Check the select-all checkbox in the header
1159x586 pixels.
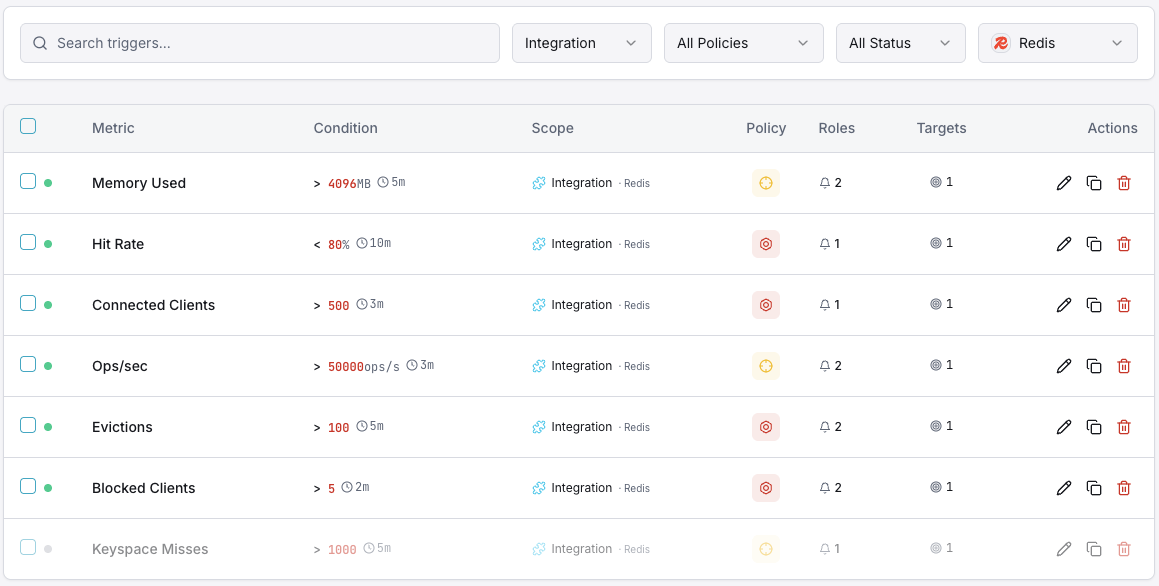point(28,126)
